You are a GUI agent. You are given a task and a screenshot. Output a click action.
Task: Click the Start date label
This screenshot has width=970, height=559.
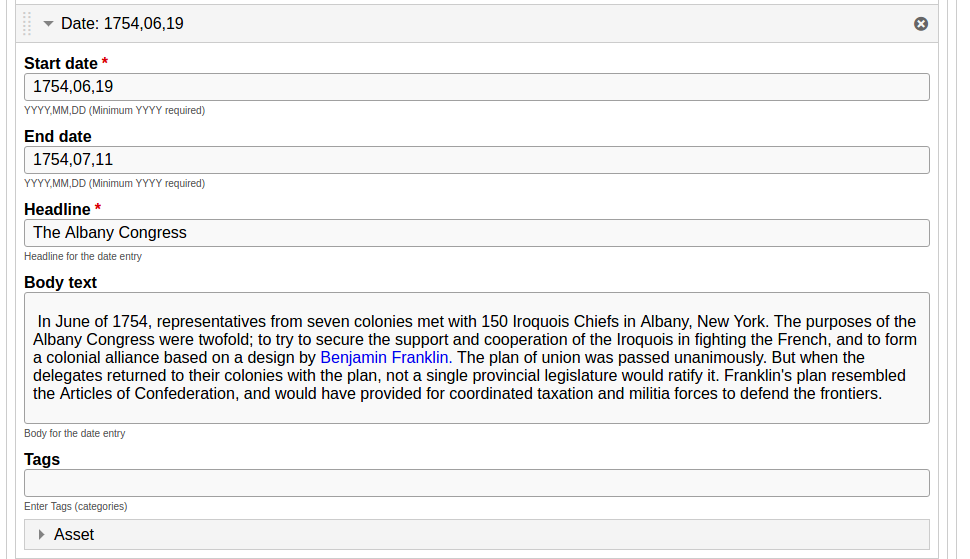click(x=61, y=63)
